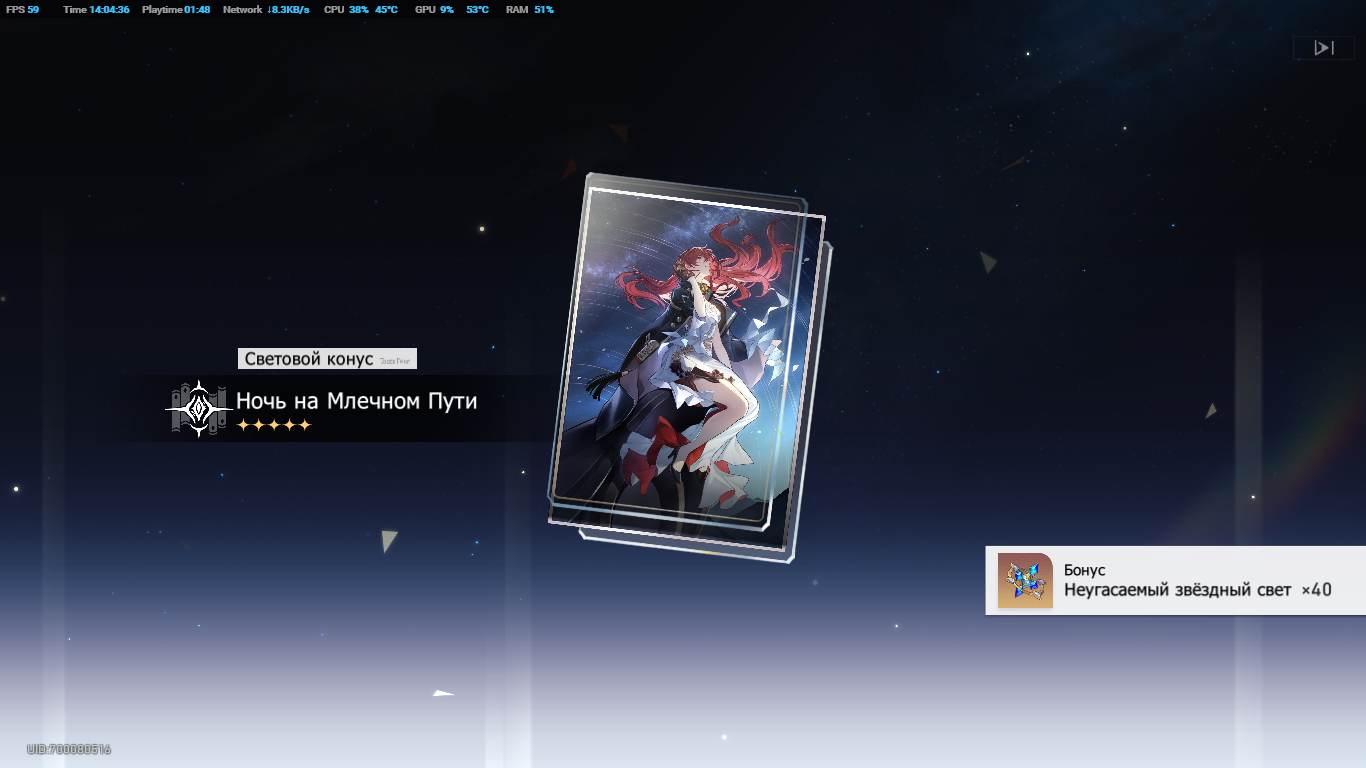Click the five-star rarity rating
Image resolution: width=1366 pixels, height=768 pixels.
[274, 426]
